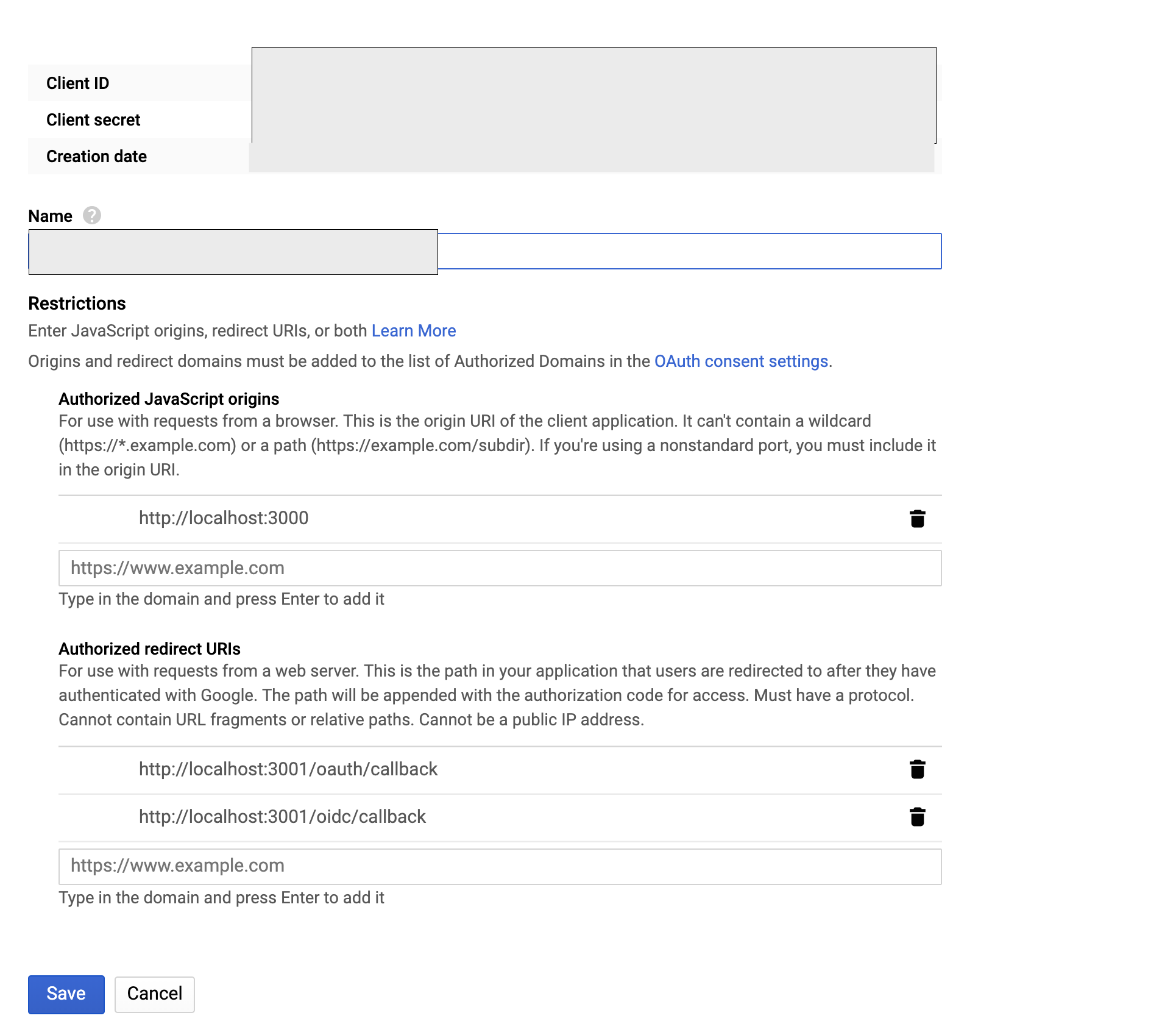Select the localhost:3001/oidc/callback URI text
Screen dimensions: 1176x1035
point(282,817)
